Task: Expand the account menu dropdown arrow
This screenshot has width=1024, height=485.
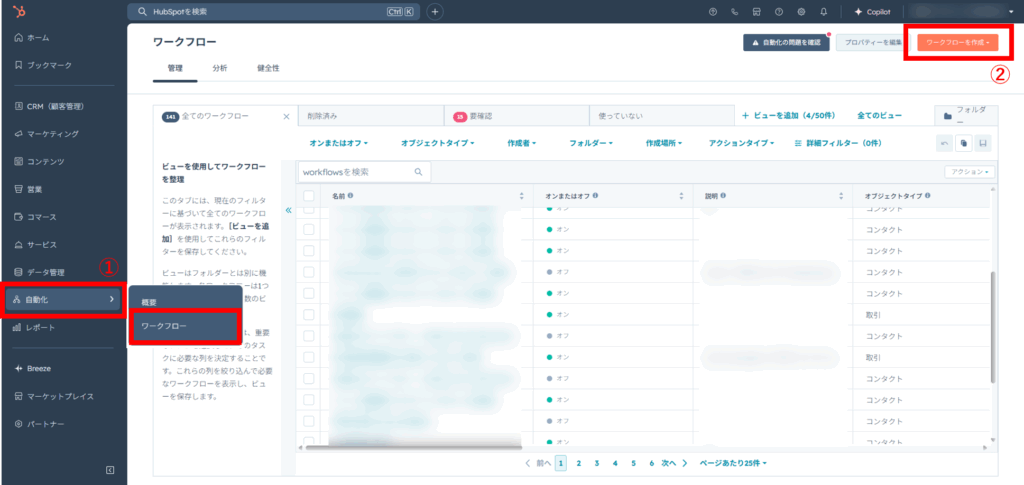Action: pyautogui.click(x=1011, y=12)
